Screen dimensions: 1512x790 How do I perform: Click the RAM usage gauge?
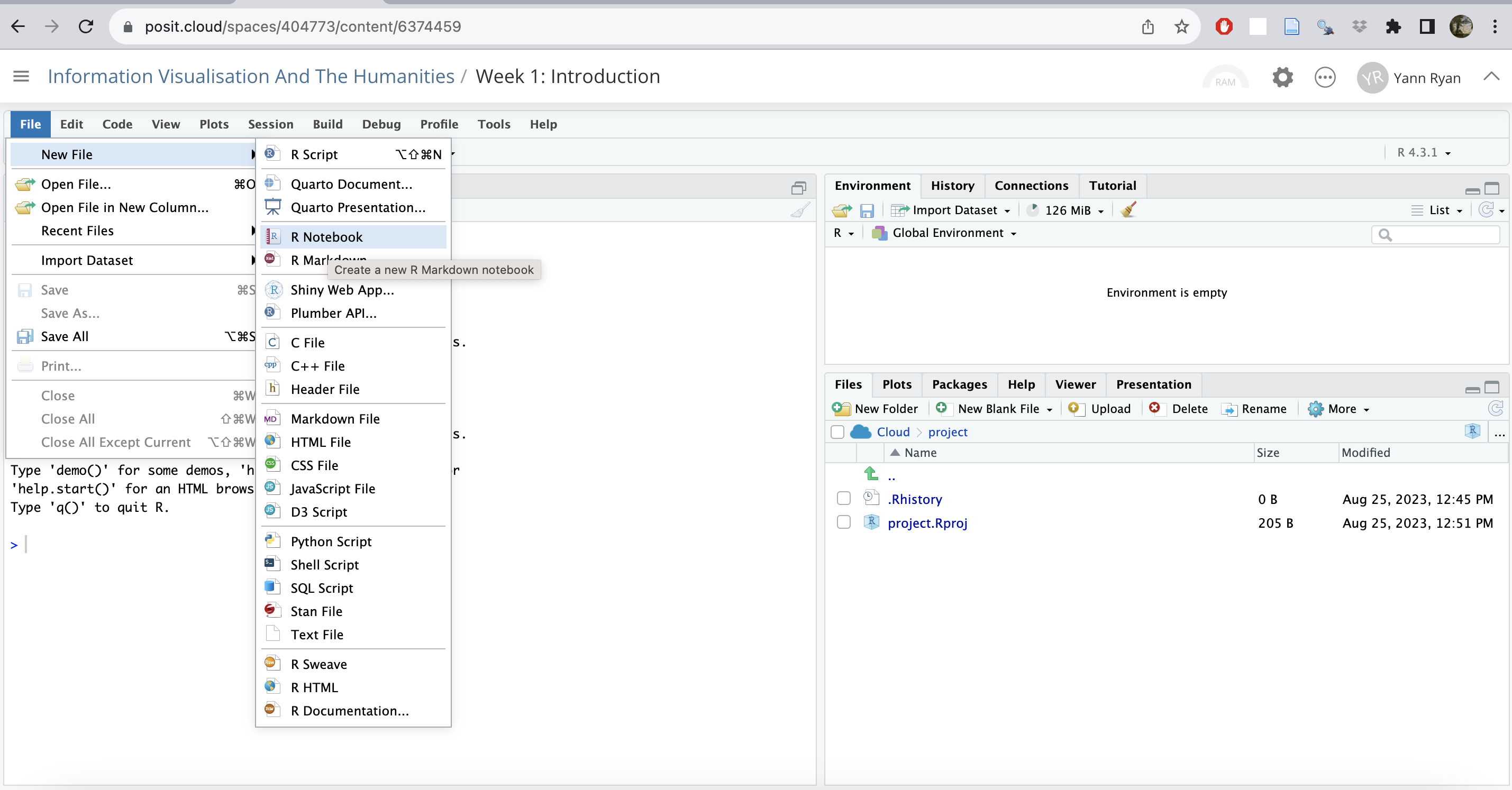(x=1225, y=77)
